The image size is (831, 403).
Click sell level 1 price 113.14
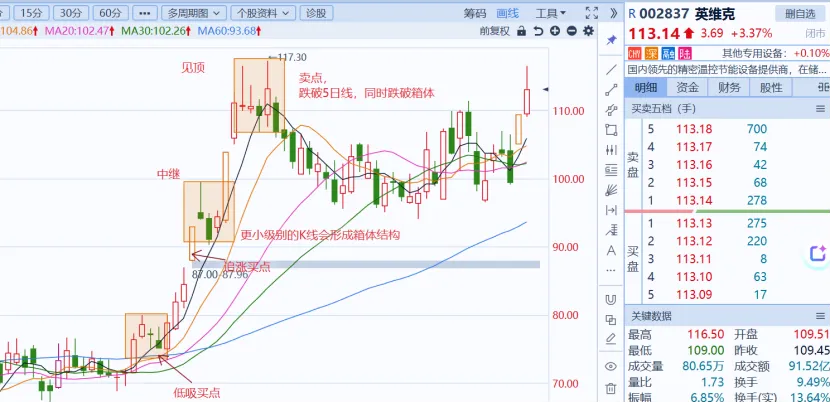[x=694, y=200]
